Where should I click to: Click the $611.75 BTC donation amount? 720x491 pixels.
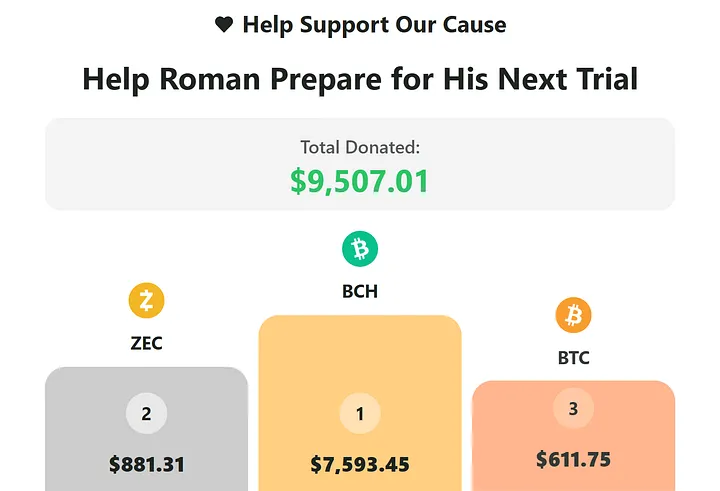(574, 459)
